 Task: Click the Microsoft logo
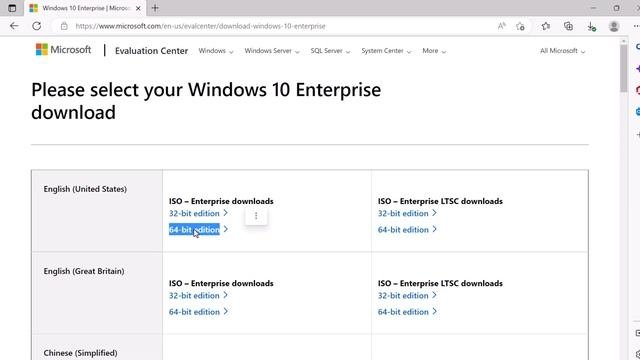pyautogui.click(x=63, y=50)
